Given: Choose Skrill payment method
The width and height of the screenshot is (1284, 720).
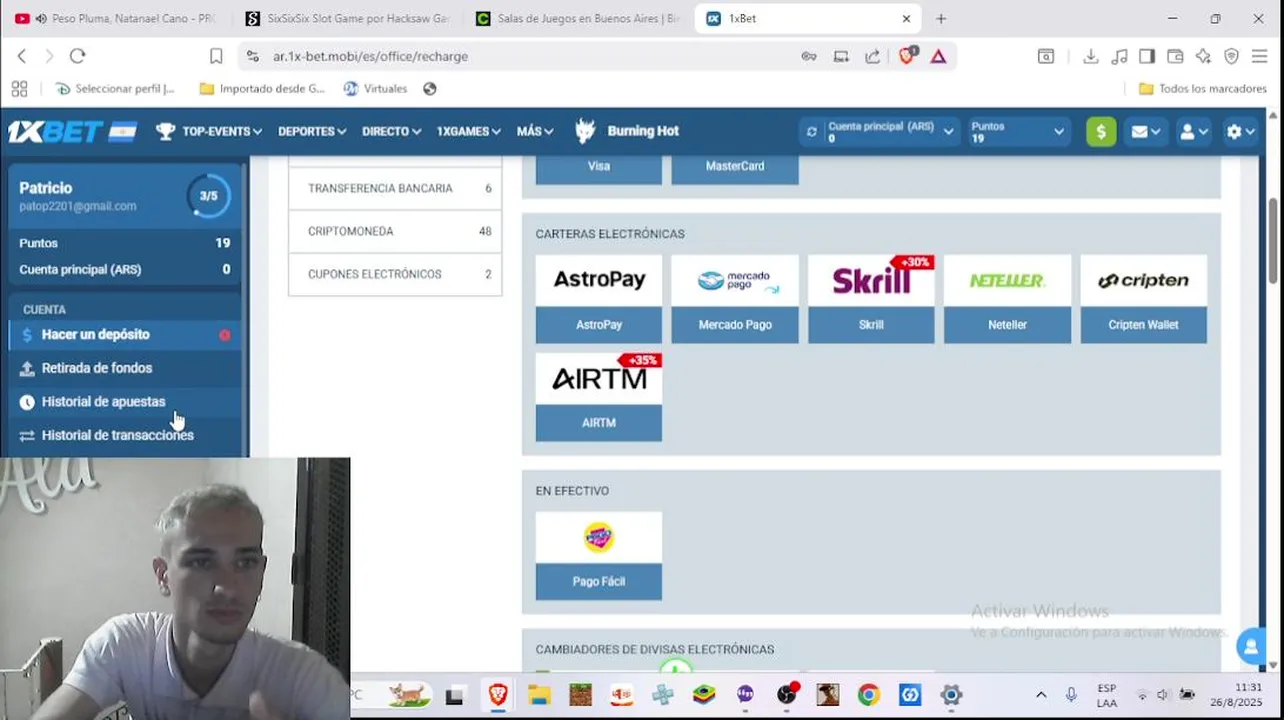Looking at the screenshot, I should [871, 299].
